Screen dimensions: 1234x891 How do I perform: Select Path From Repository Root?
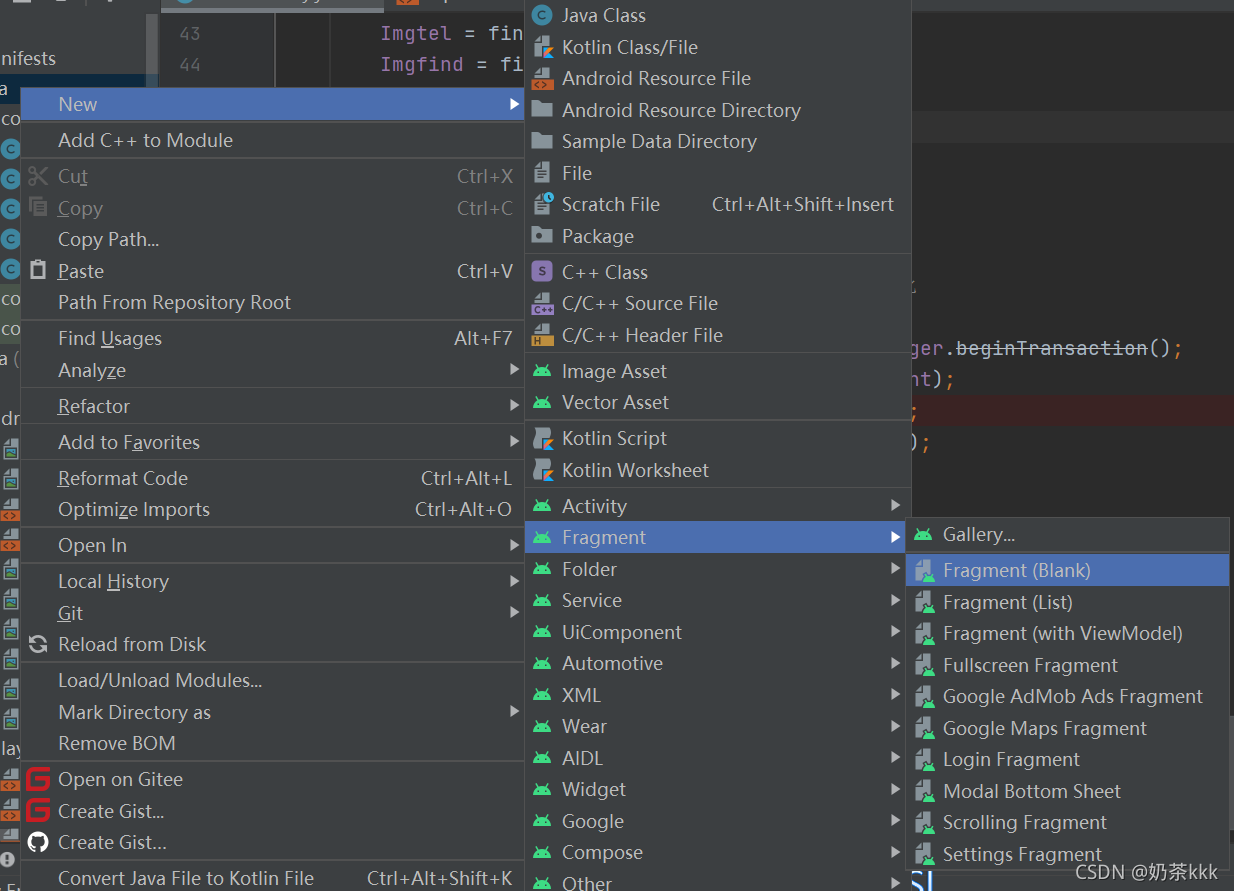272,302
